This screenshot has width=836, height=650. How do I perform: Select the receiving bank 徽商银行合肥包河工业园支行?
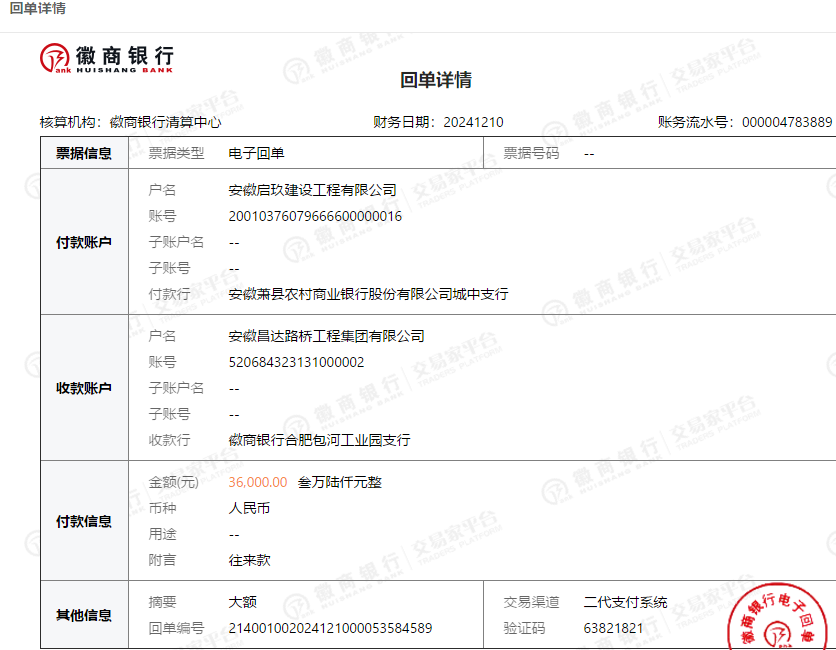click(319, 440)
